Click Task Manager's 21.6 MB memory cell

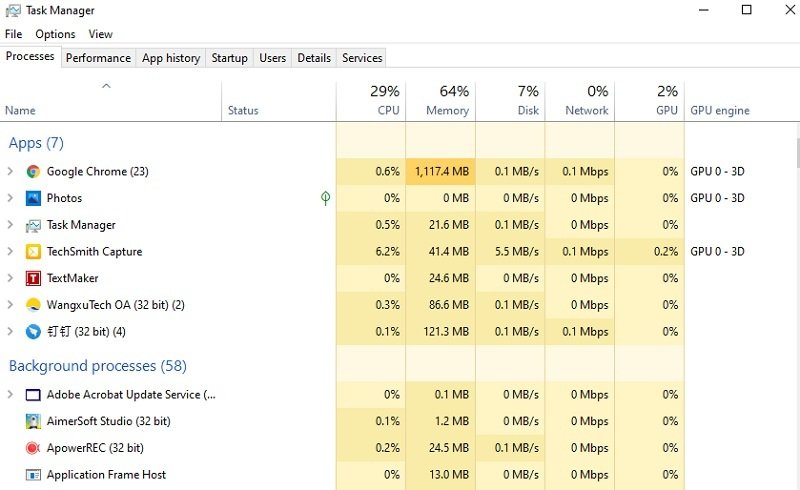pos(441,225)
